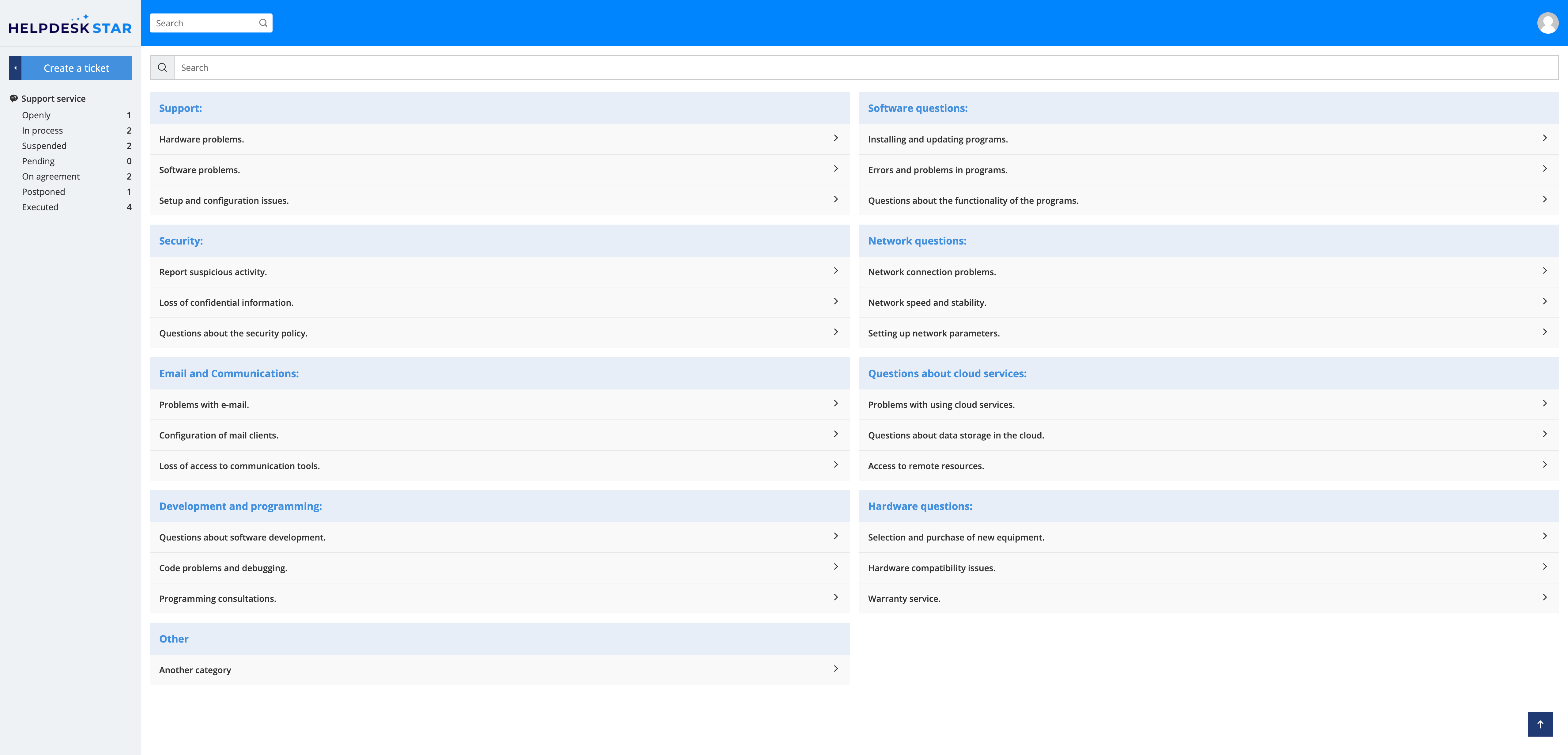Open Problems with e-mail category

pos(204,405)
